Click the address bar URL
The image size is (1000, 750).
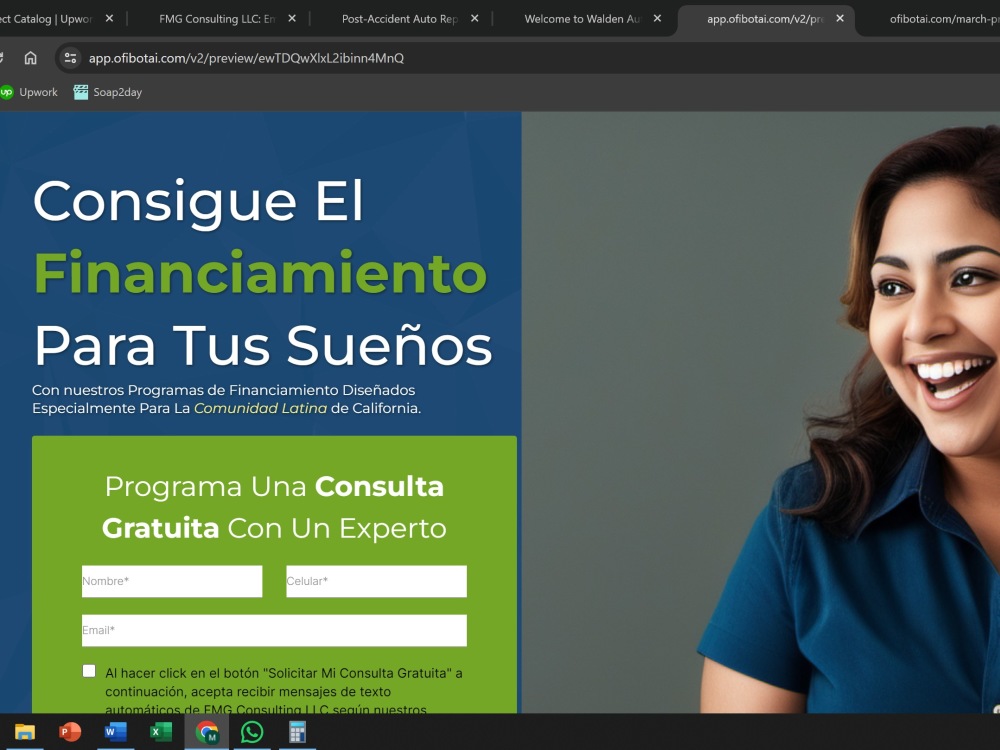coord(246,58)
